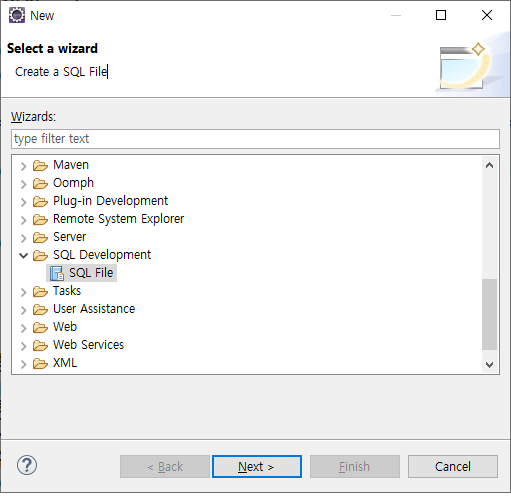Screen dimensions: 511x499
Task: Select the User Assistance label
Action: (x=94, y=309)
